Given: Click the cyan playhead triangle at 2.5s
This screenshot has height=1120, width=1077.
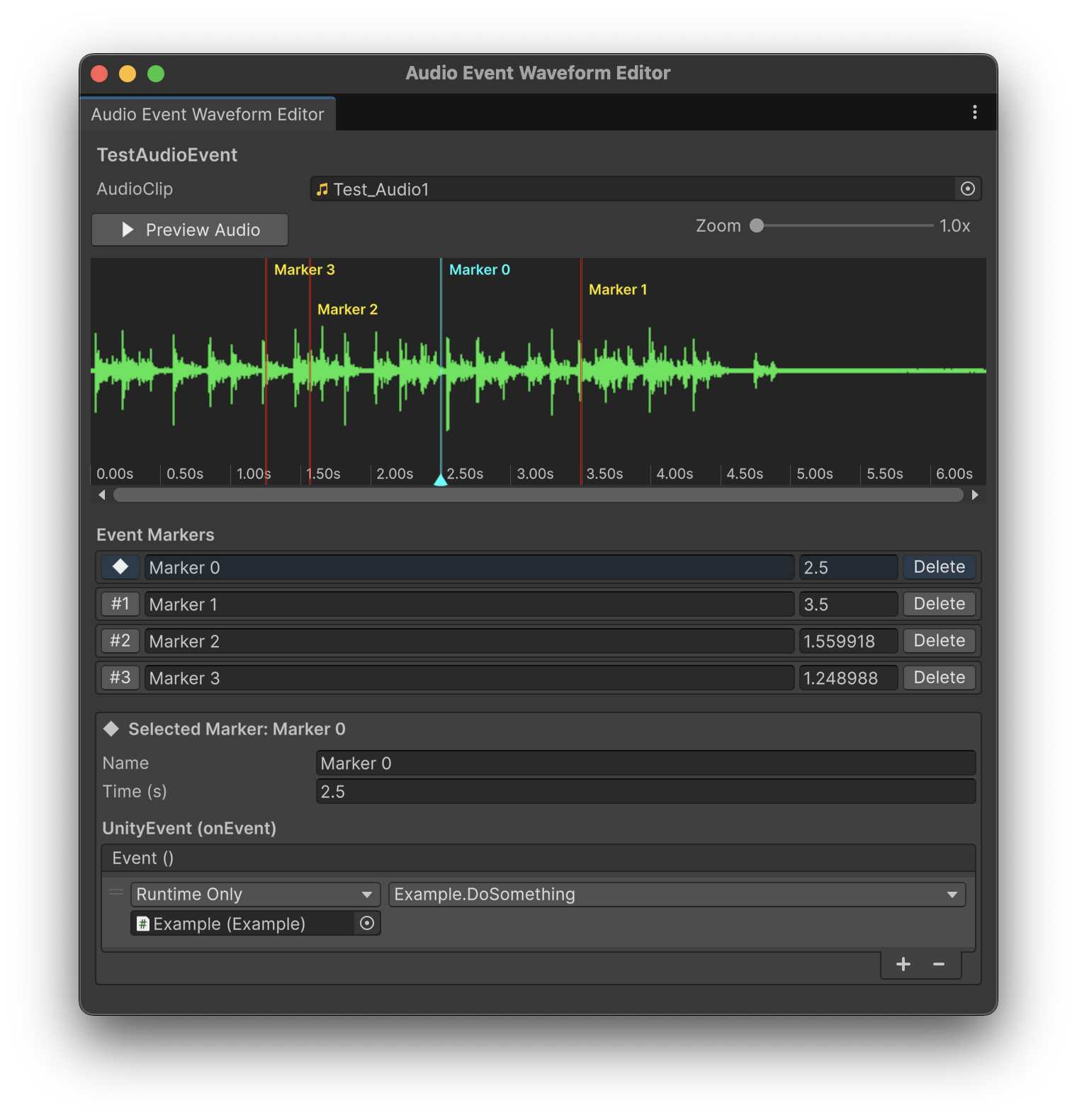Looking at the screenshot, I should point(441,480).
